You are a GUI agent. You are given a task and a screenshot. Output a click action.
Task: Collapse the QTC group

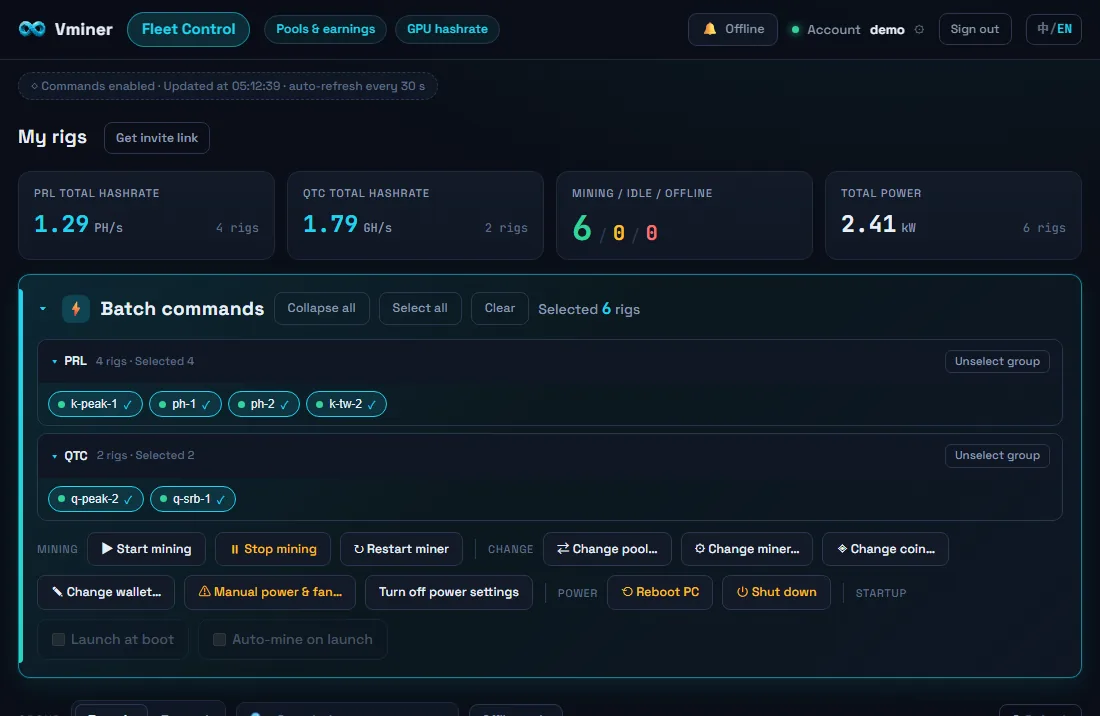click(x=54, y=457)
